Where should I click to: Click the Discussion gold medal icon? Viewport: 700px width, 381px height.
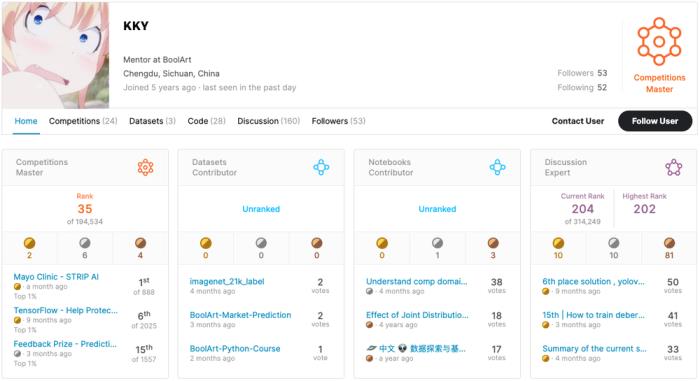(x=558, y=243)
